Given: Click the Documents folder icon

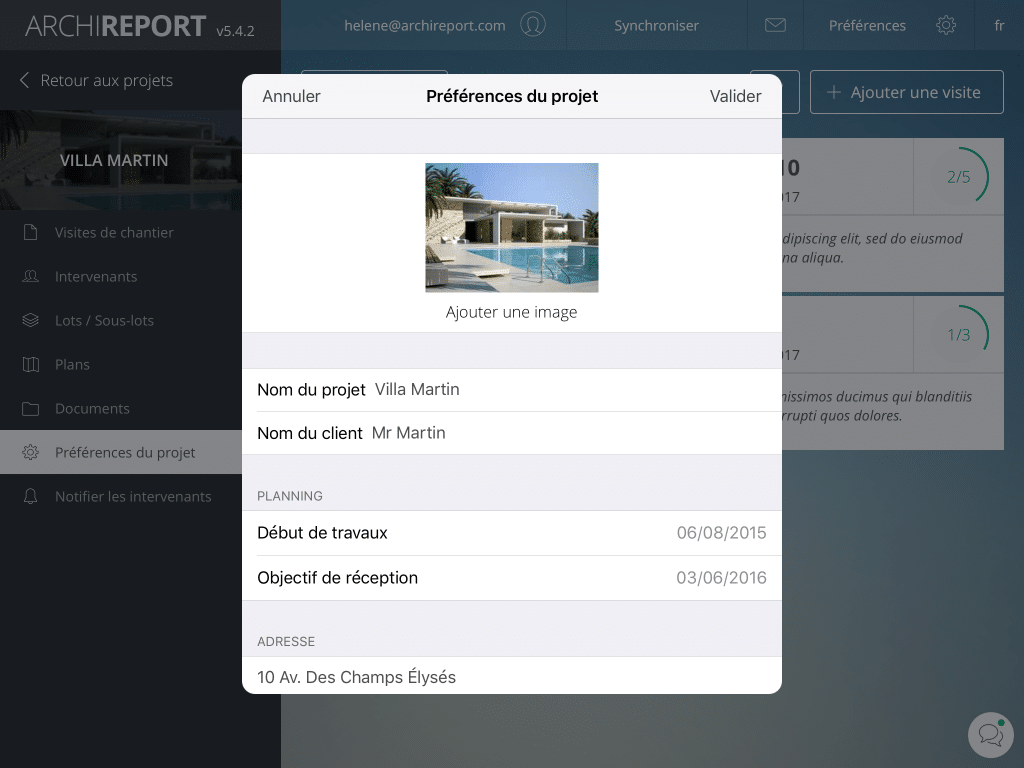Looking at the screenshot, I should pyautogui.click(x=30, y=409).
